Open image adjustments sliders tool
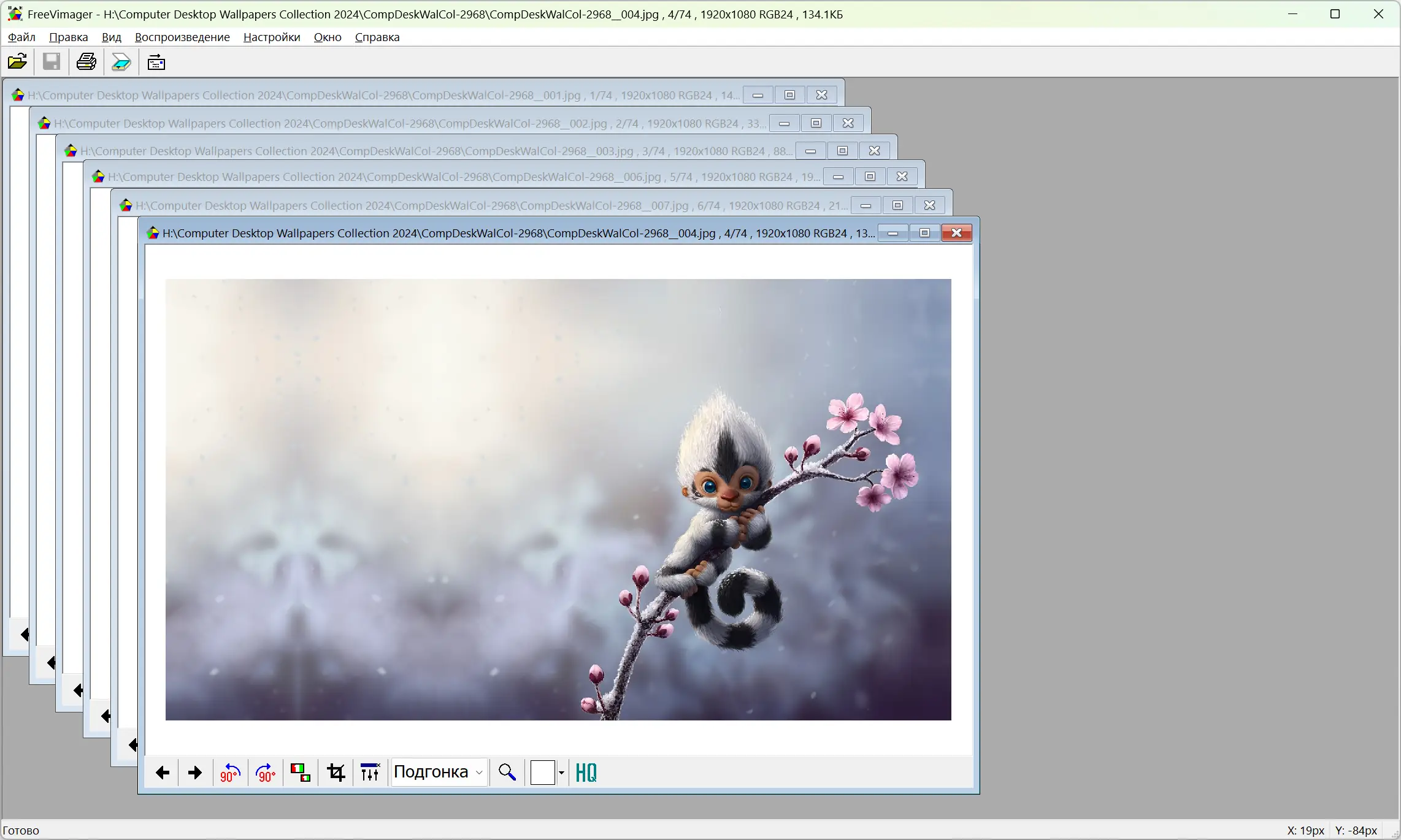The image size is (1401, 840). pos(370,773)
